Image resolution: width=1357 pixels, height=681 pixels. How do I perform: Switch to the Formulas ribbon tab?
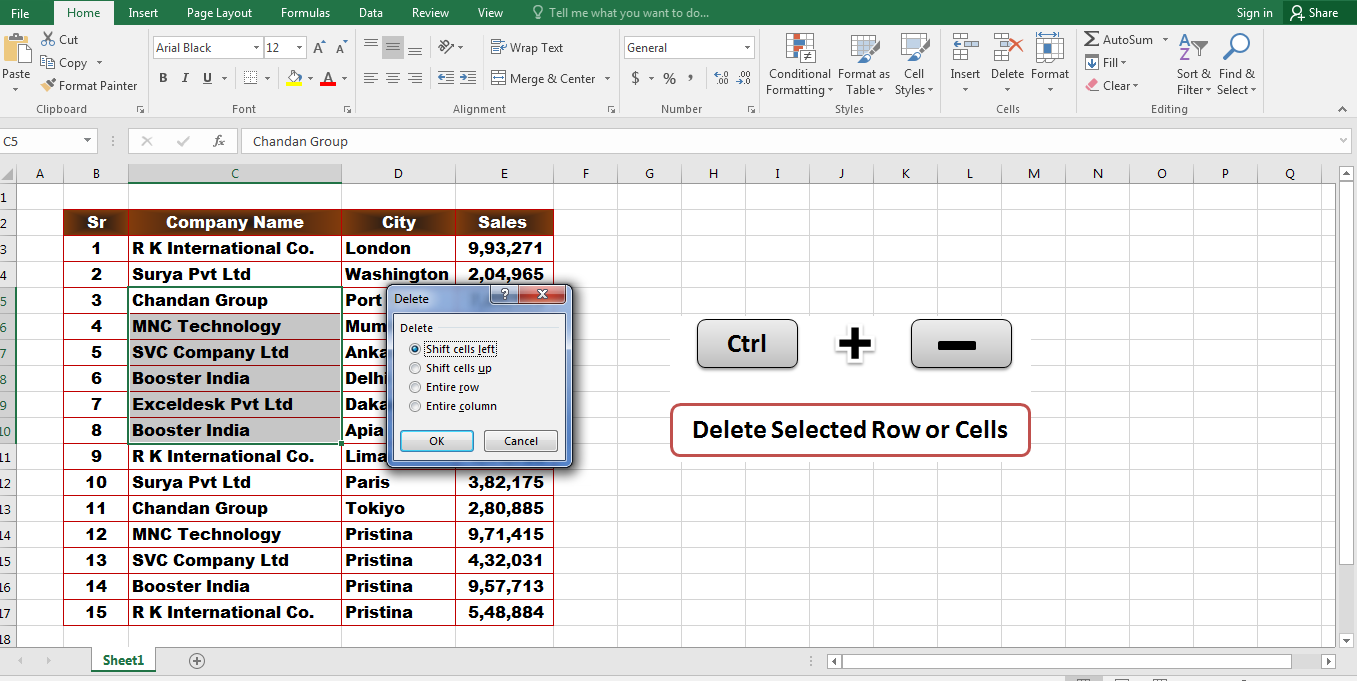305,12
